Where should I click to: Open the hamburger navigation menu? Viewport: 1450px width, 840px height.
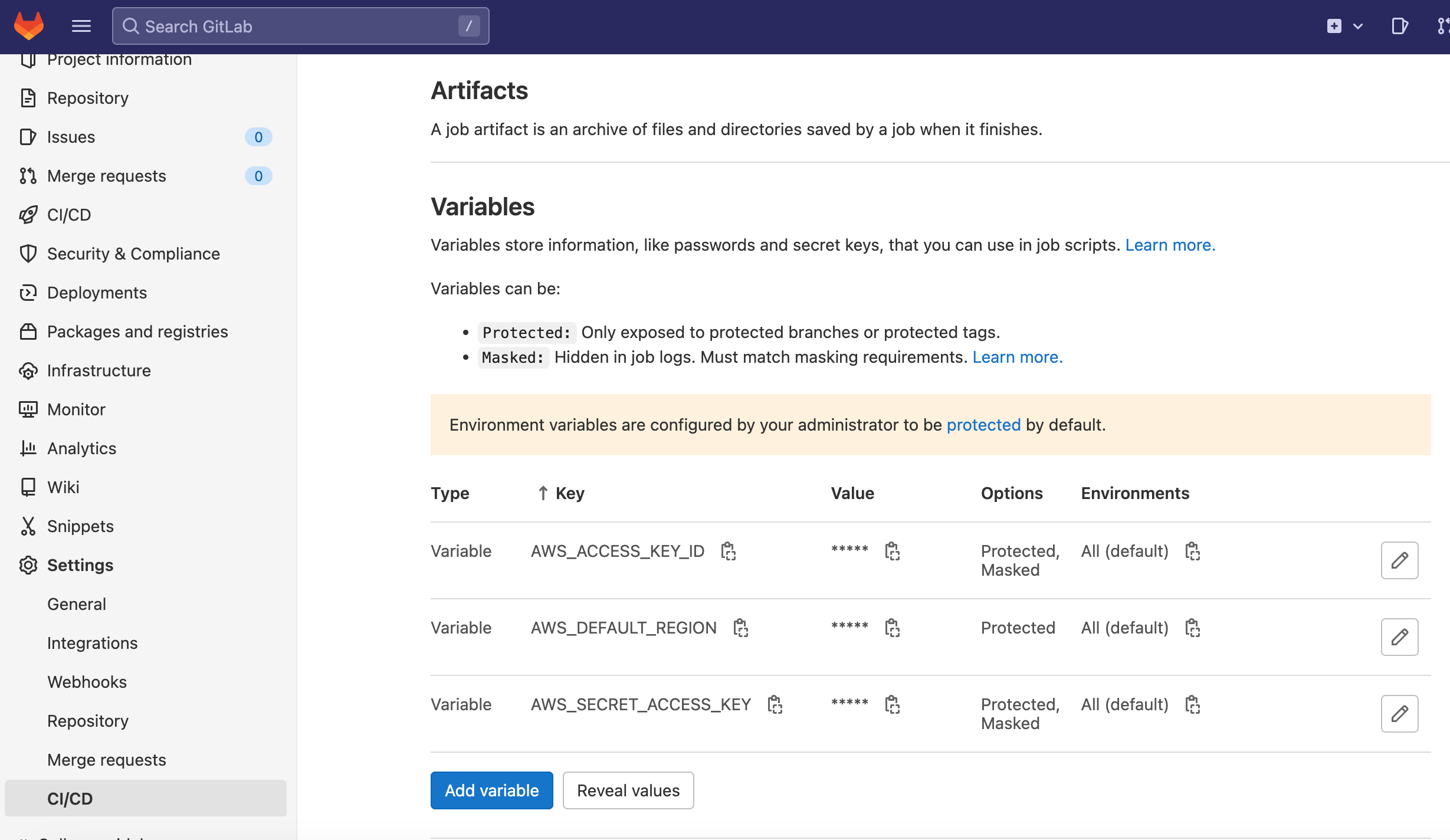pos(81,26)
